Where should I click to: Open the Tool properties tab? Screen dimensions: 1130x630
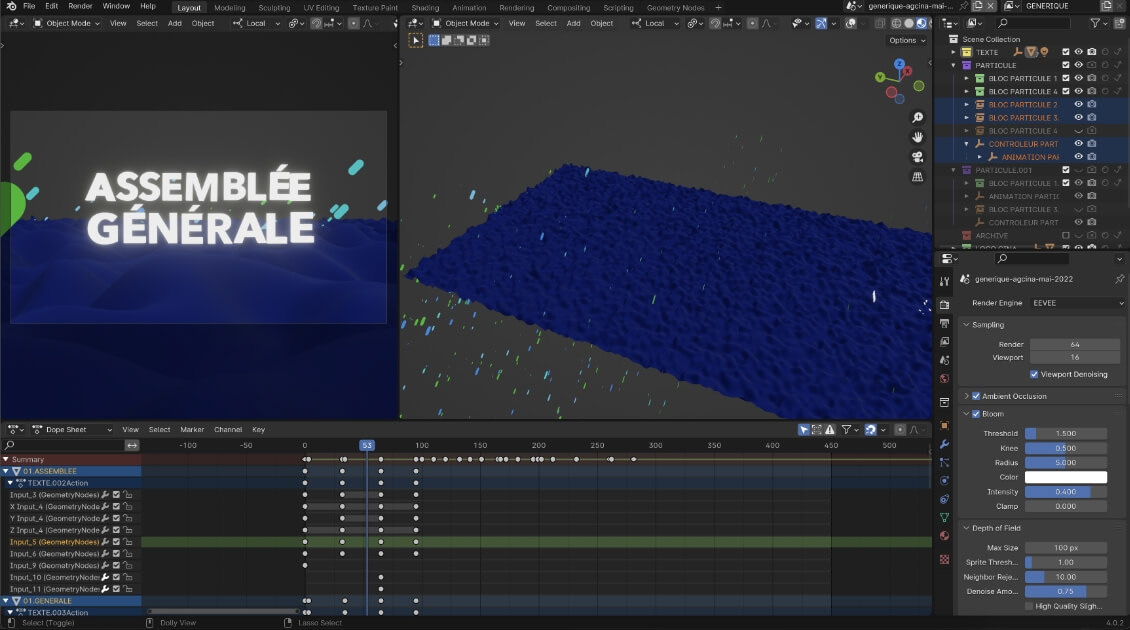click(x=944, y=281)
